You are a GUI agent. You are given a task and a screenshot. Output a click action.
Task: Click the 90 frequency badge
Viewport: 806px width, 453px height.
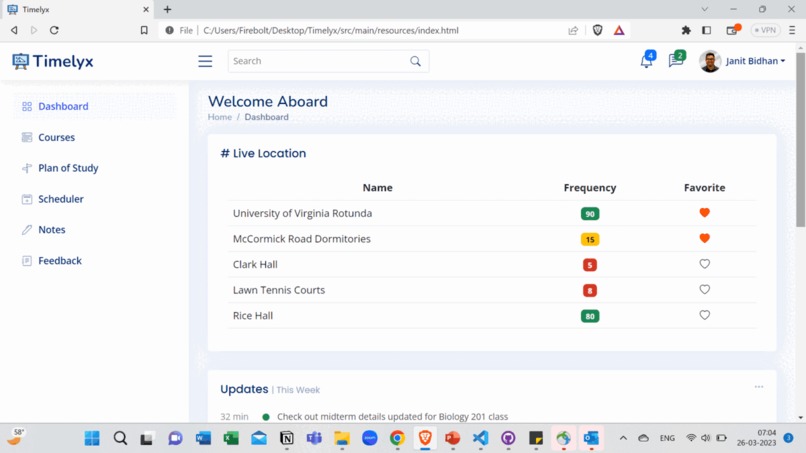pos(590,214)
